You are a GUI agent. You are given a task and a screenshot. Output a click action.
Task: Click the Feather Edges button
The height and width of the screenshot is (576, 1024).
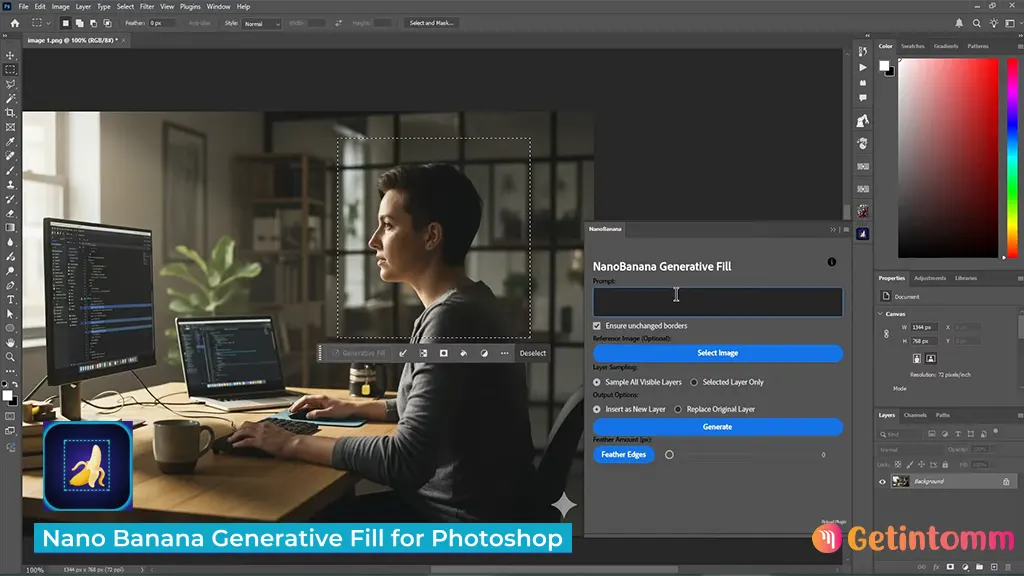(x=624, y=455)
